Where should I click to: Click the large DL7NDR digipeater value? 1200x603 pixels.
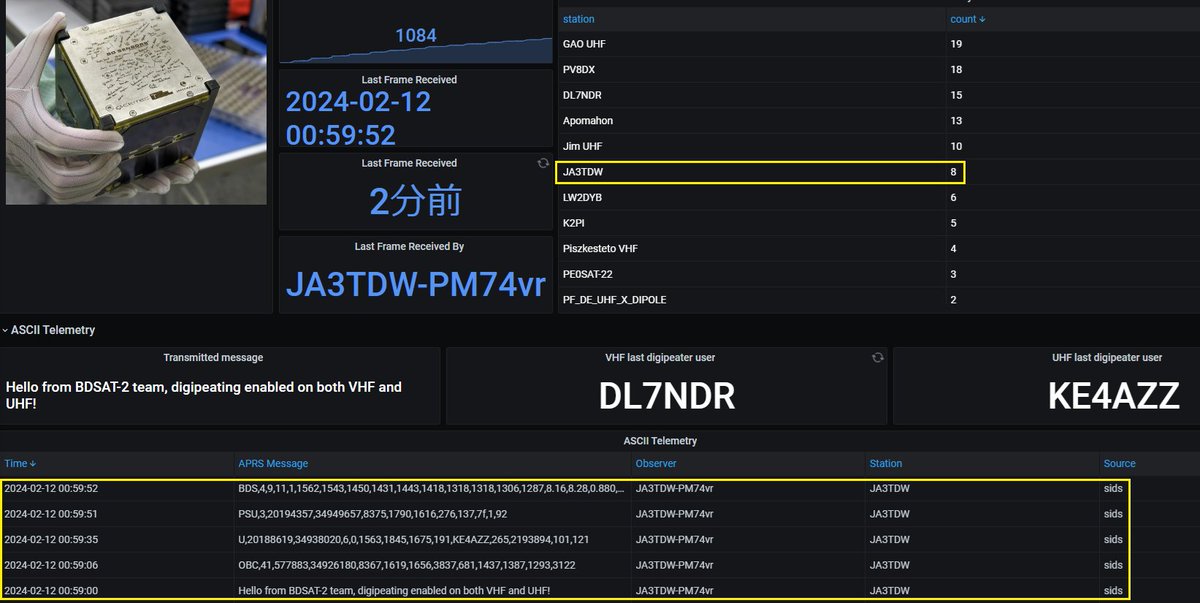click(x=667, y=397)
